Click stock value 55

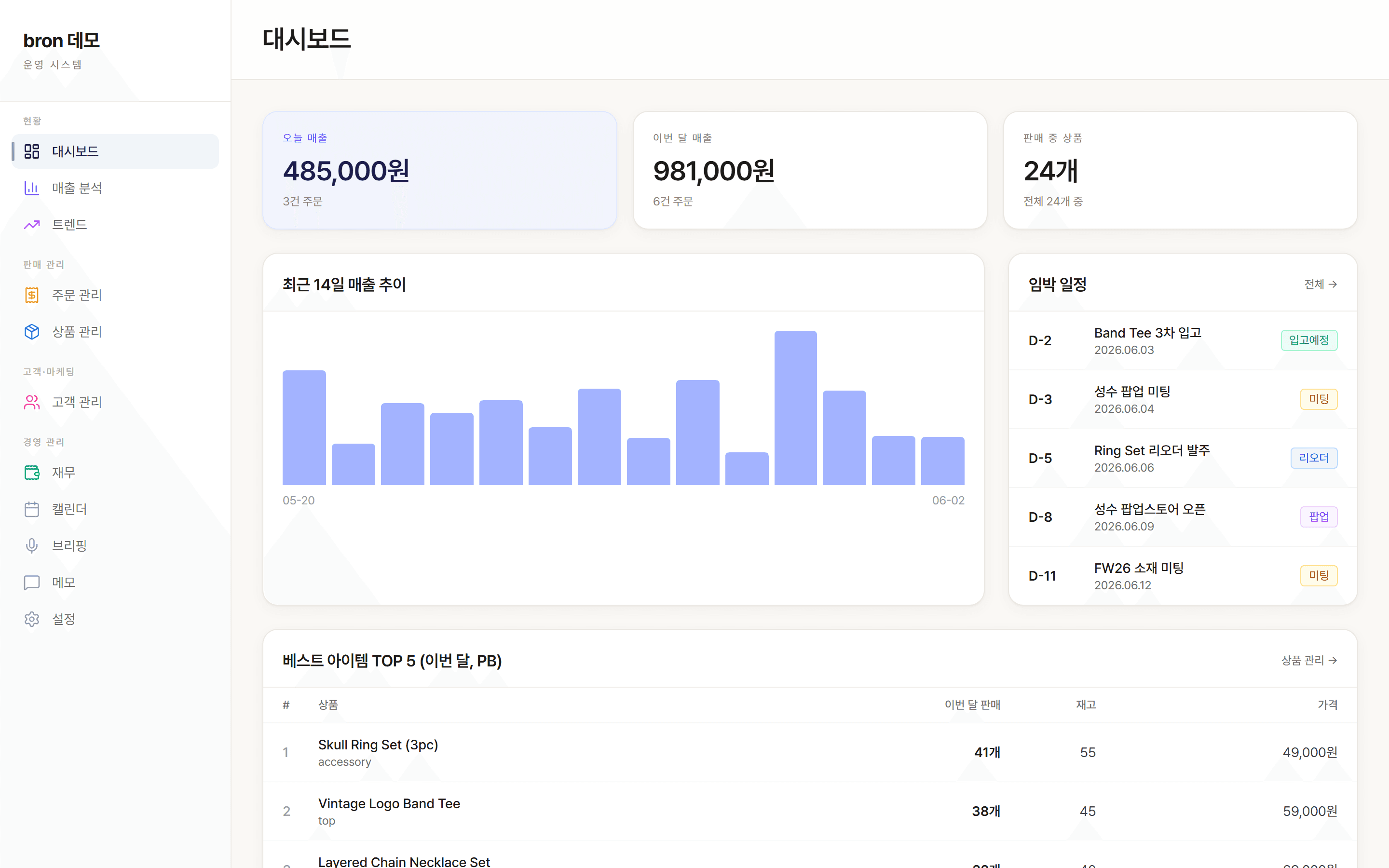(1088, 753)
